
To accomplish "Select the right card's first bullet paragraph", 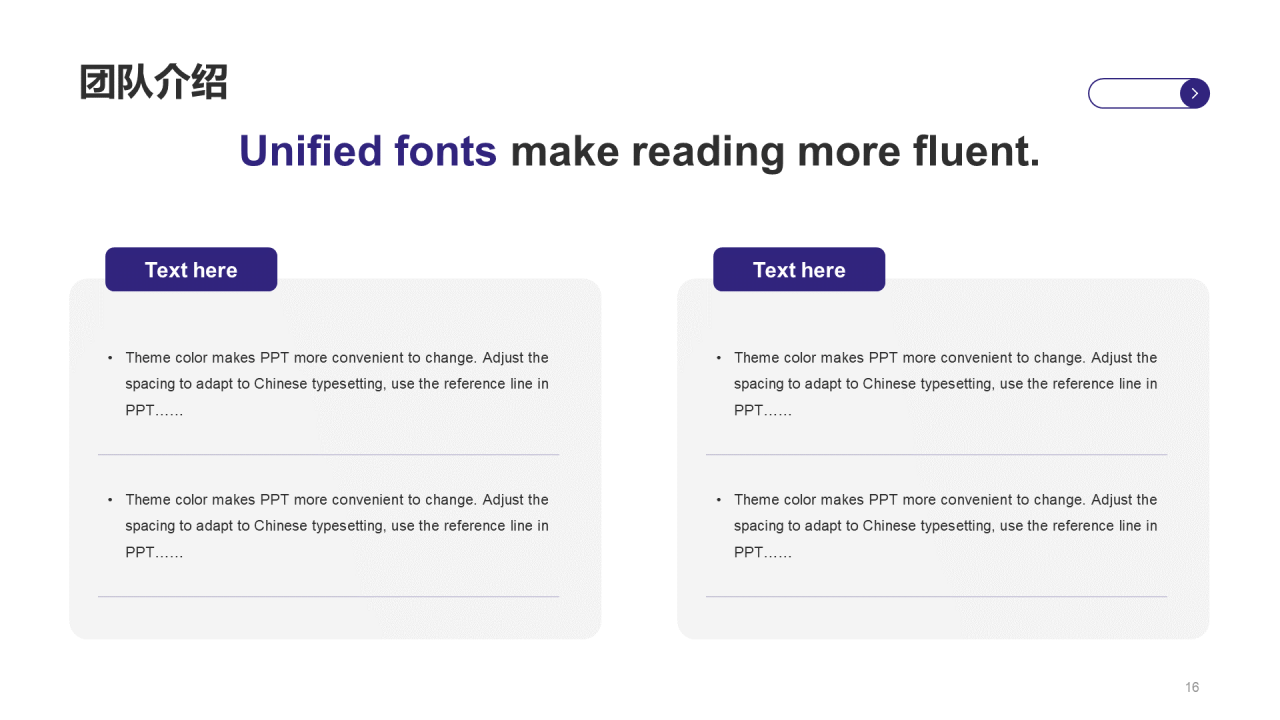I will point(937,384).
